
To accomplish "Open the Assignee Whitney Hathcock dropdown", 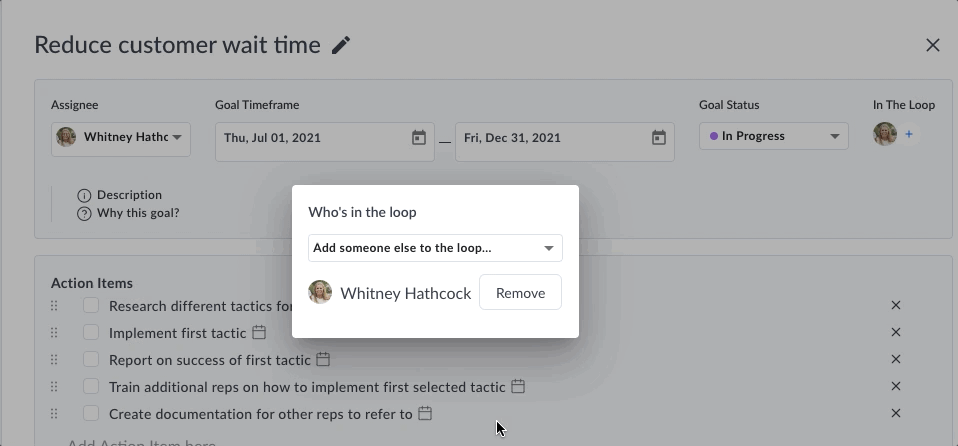I will tap(121, 139).
